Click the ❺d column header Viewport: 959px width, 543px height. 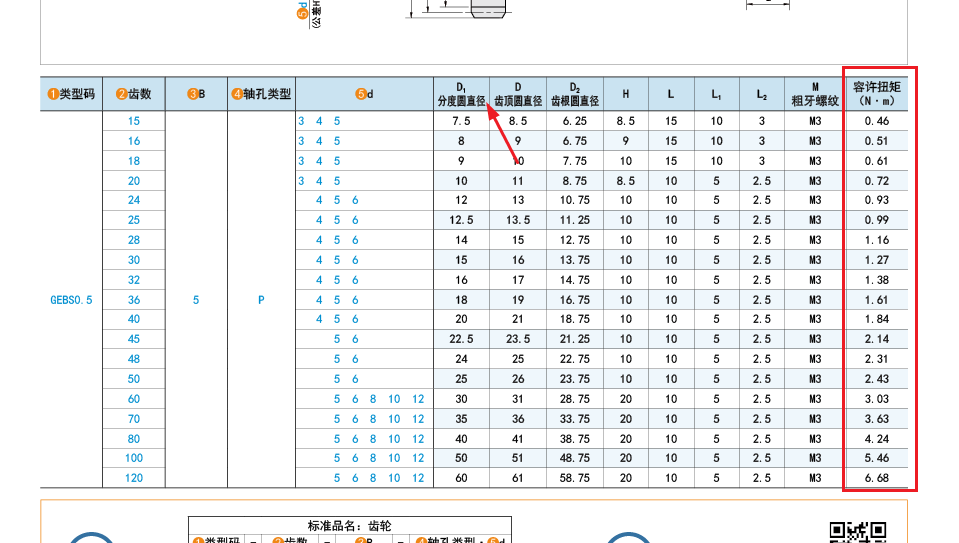[365, 94]
